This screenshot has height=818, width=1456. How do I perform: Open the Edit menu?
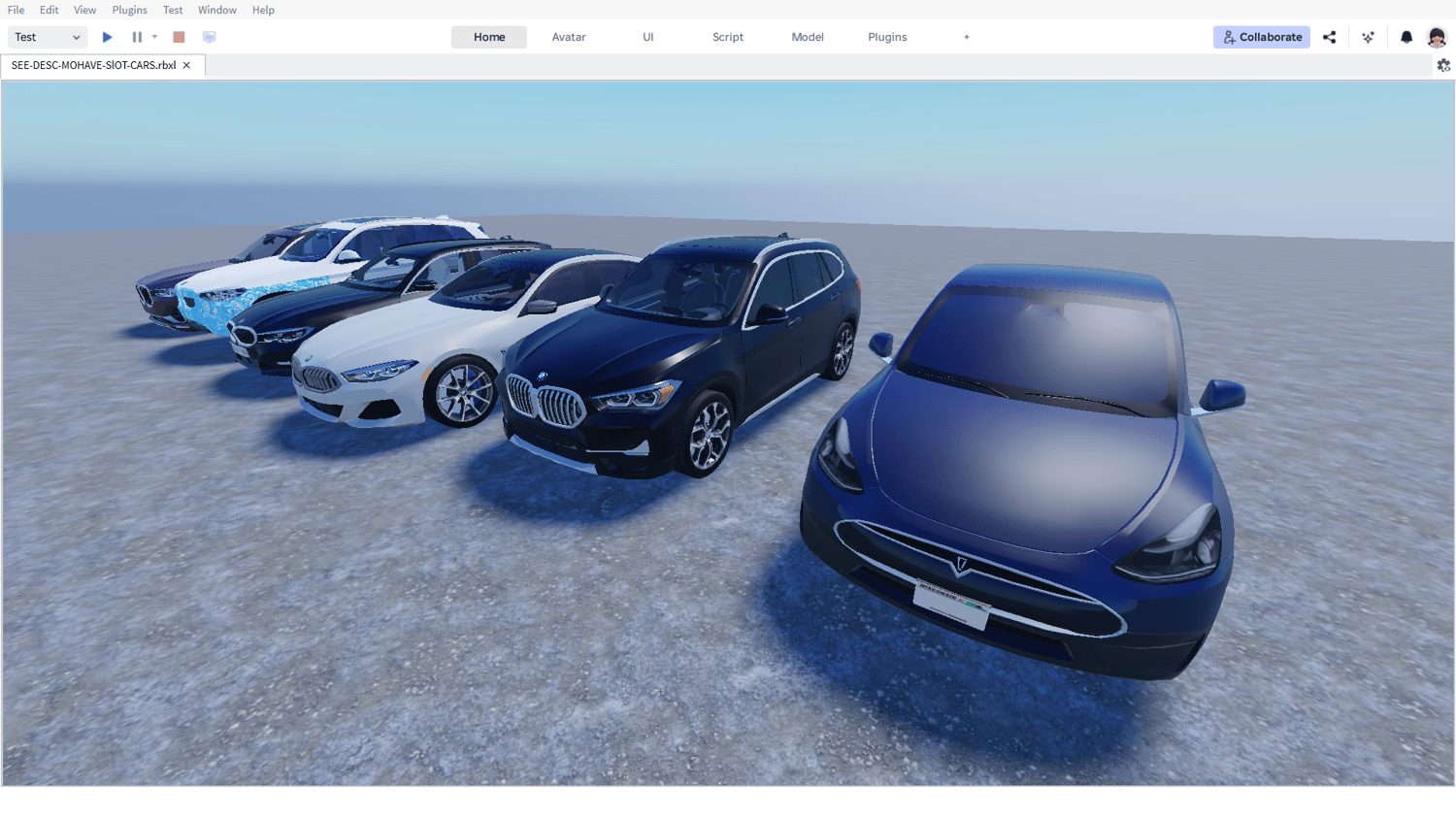(x=50, y=10)
